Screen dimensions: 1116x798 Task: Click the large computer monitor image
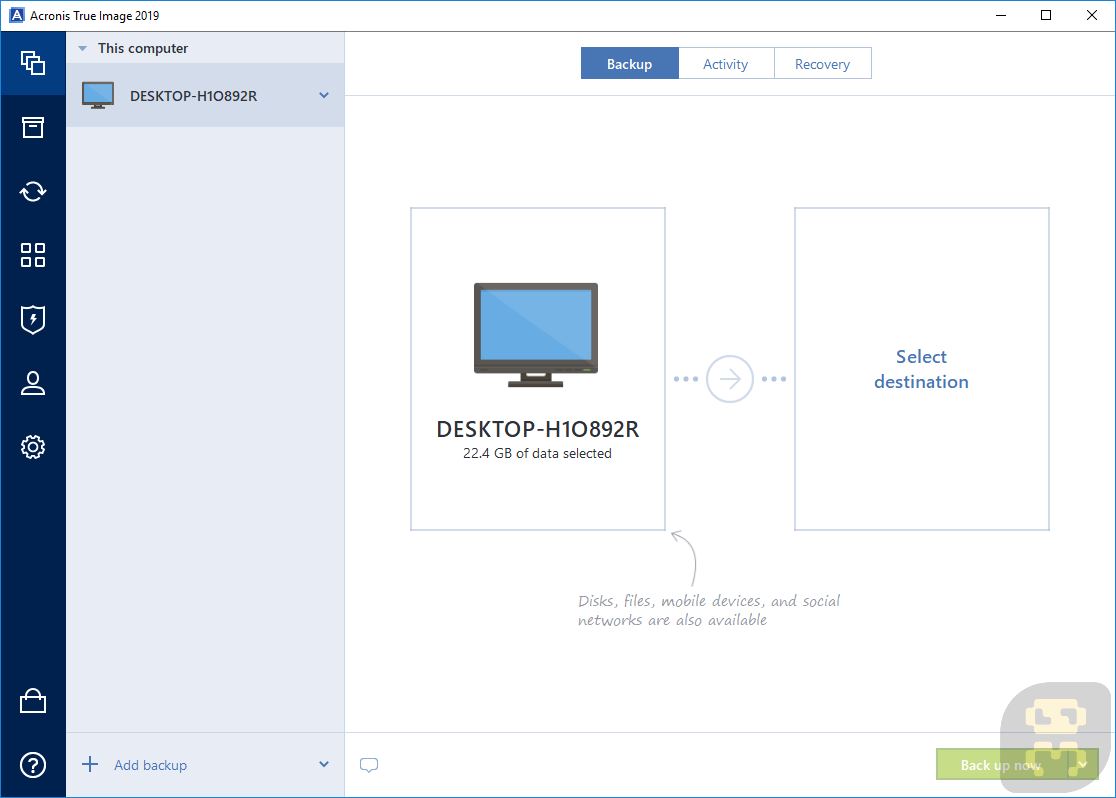[536, 335]
